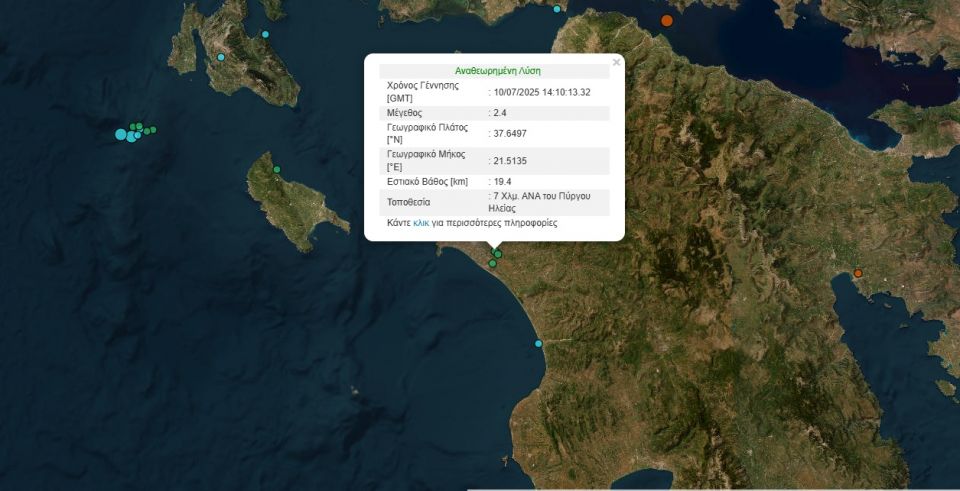960x491 pixels.
Task: Close the earthquake info popup
Action: pos(616,62)
